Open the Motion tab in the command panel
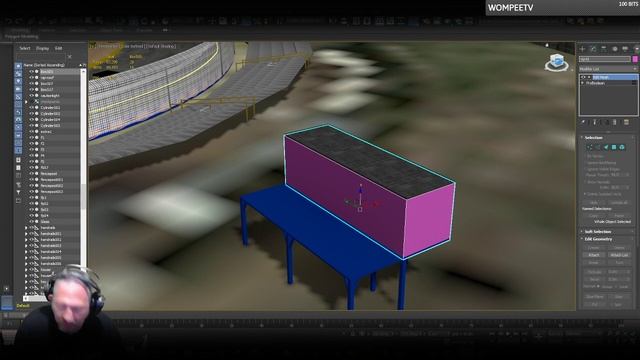Viewport: 640px width, 360px height. pos(615,49)
